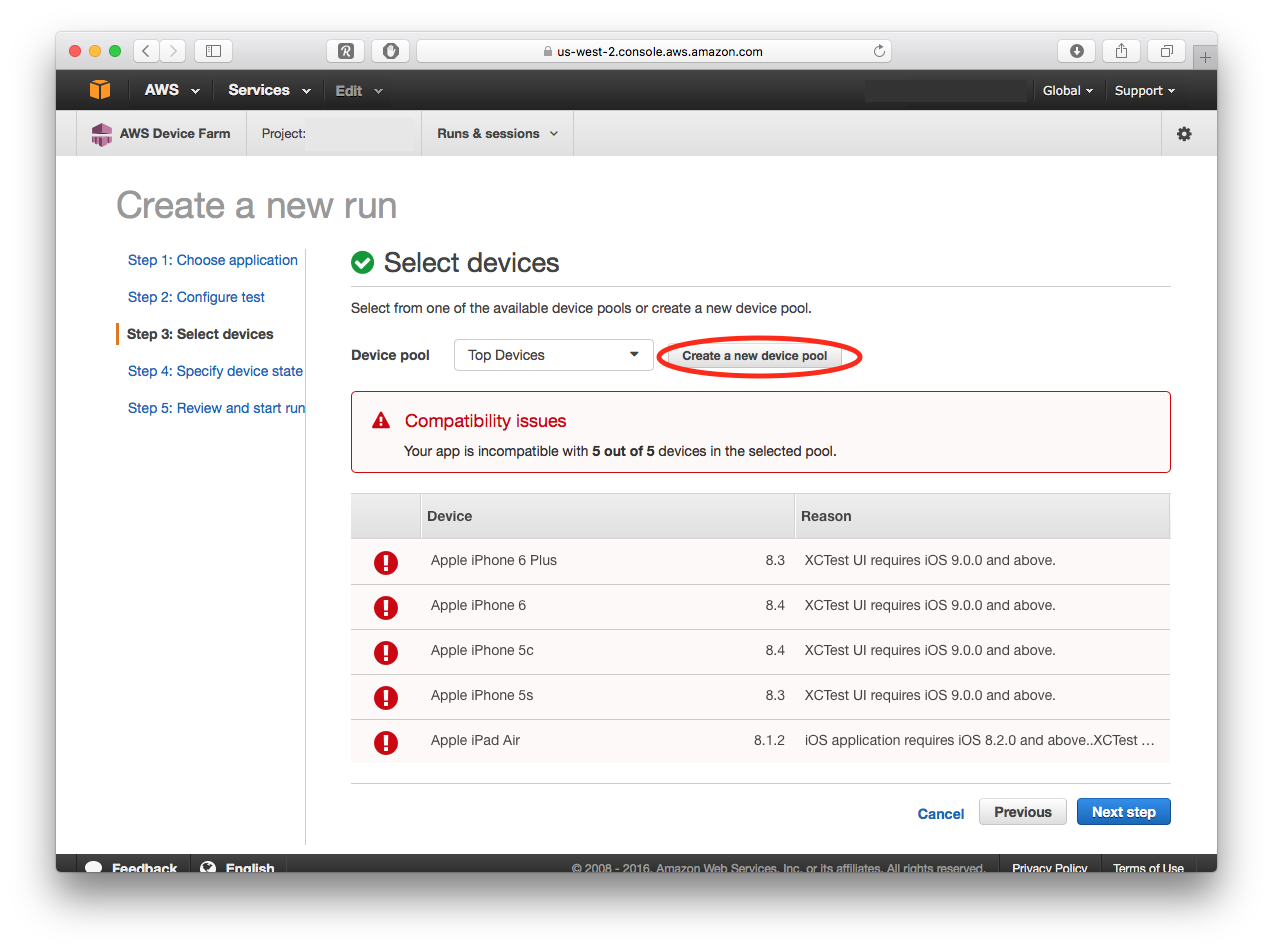Click the error icon in the Apple iPhone 6 8.4 row
The image size is (1273, 952).
386,607
